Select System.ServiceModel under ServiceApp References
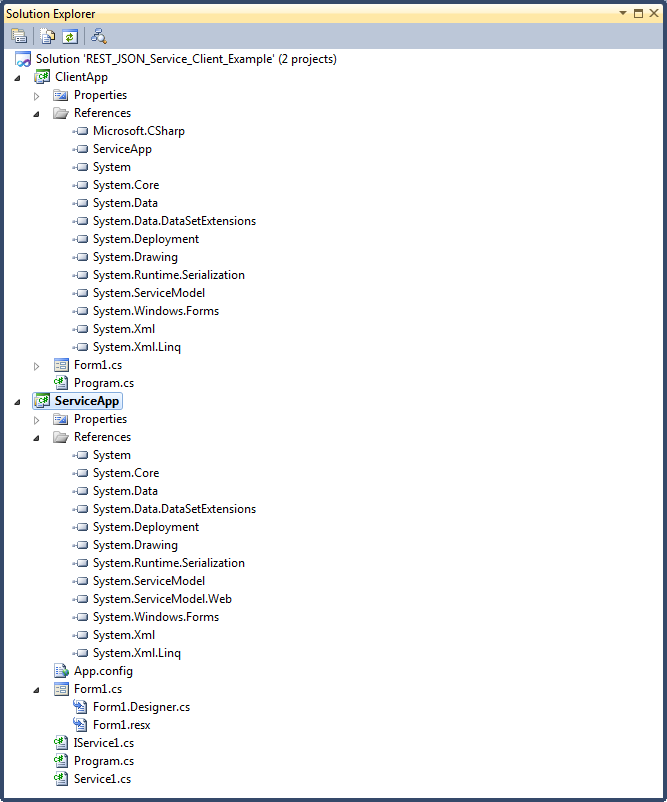The image size is (667, 802). (149, 581)
